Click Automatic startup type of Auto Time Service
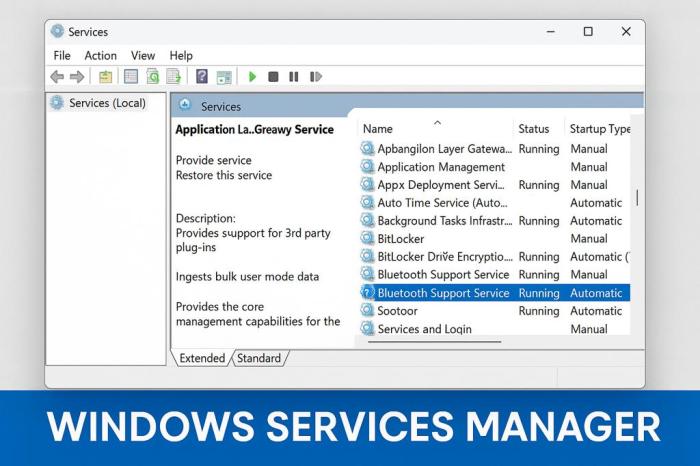 pos(596,203)
